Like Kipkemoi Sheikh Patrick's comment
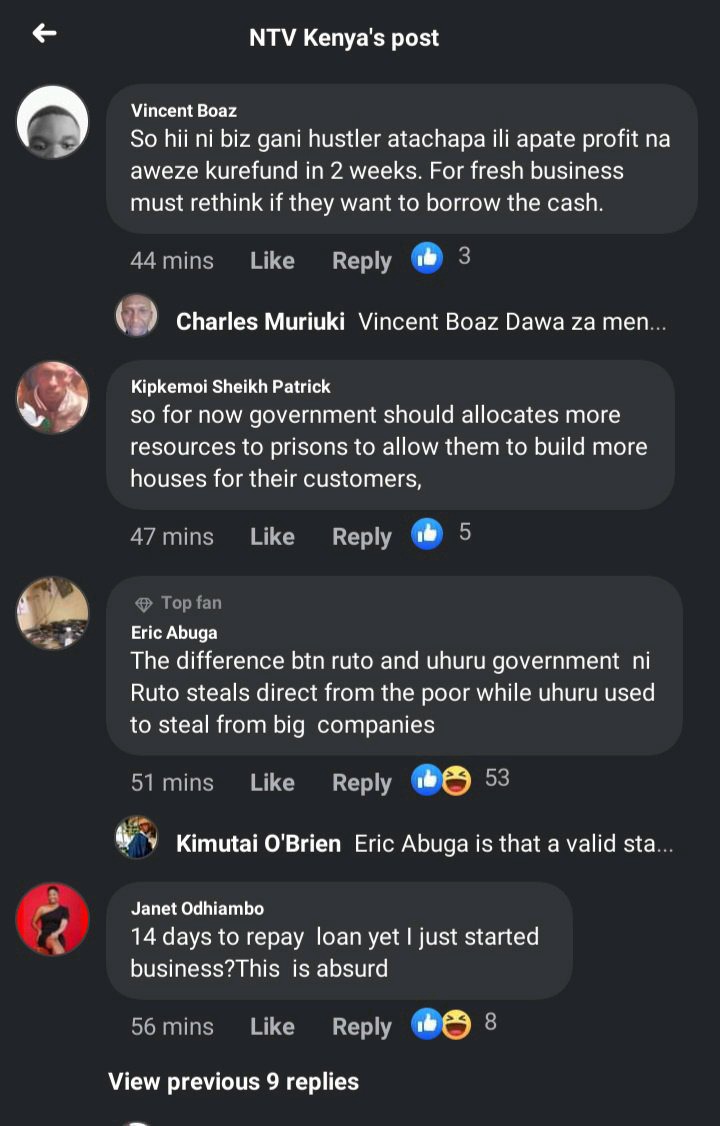The height and width of the screenshot is (1126, 720). (x=272, y=536)
